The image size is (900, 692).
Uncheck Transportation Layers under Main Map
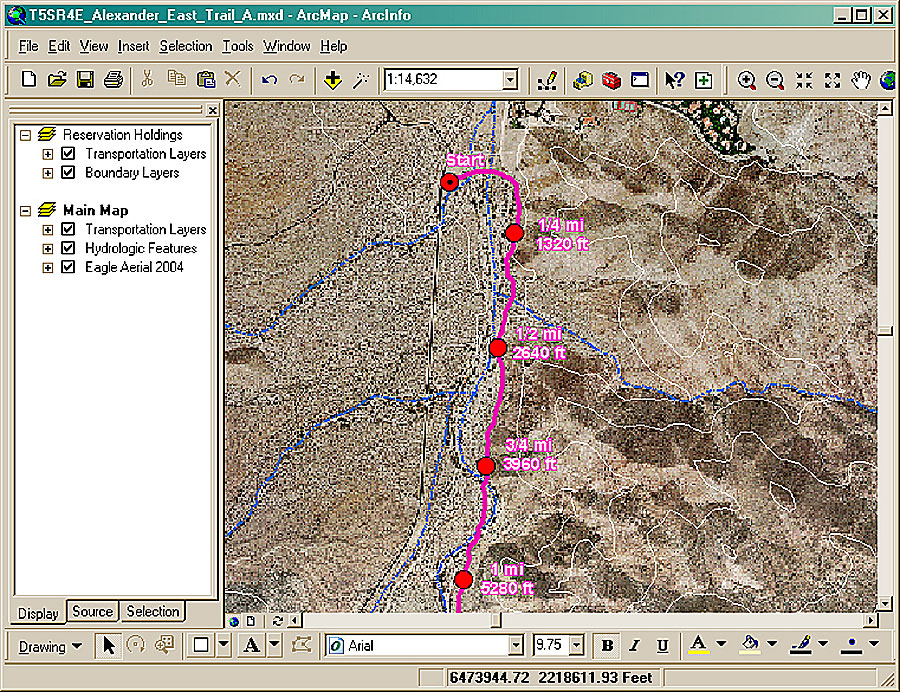68,229
